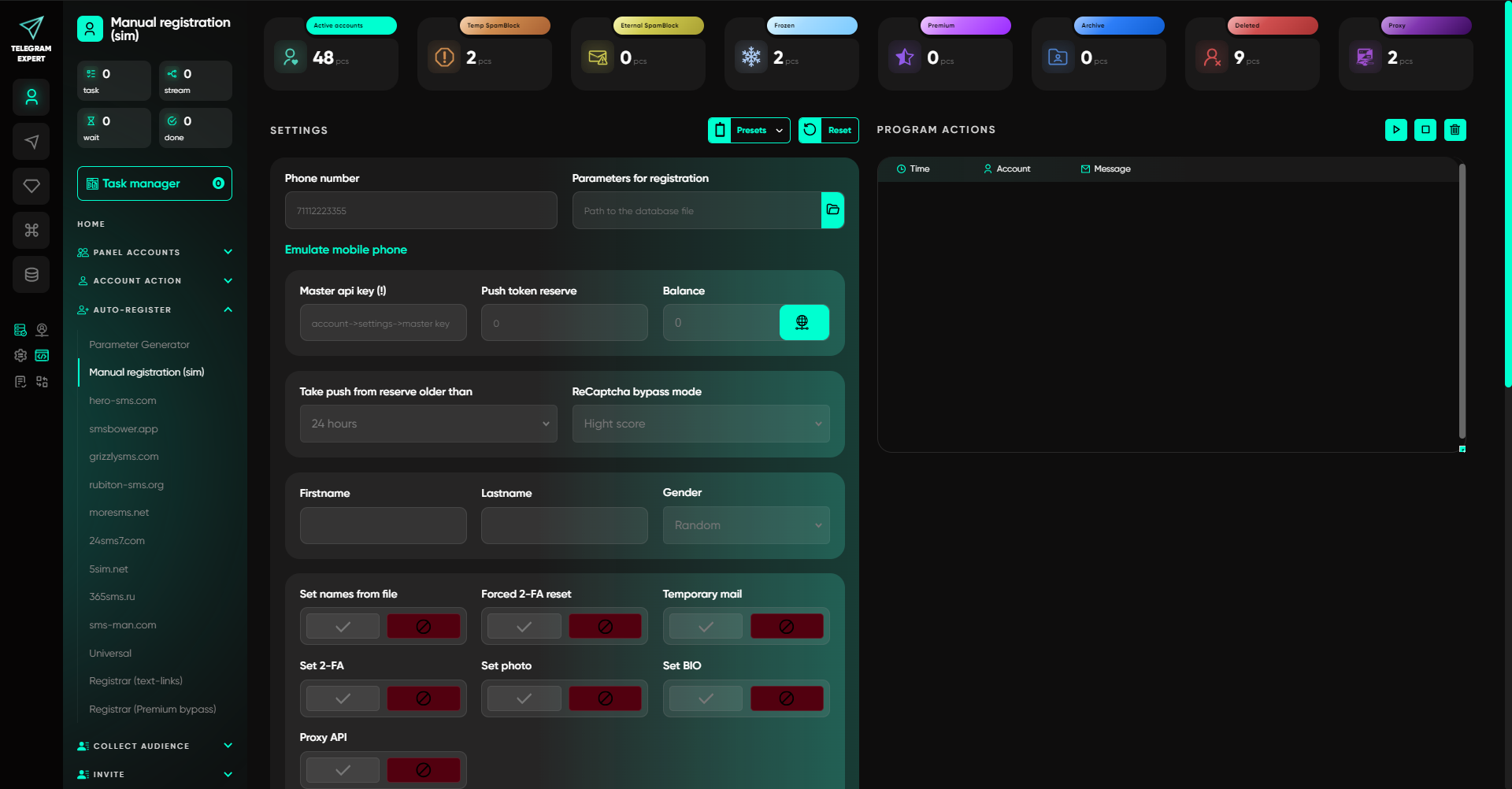Open the database stack sidebar section
This screenshot has height=789, width=1512.
point(31,275)
